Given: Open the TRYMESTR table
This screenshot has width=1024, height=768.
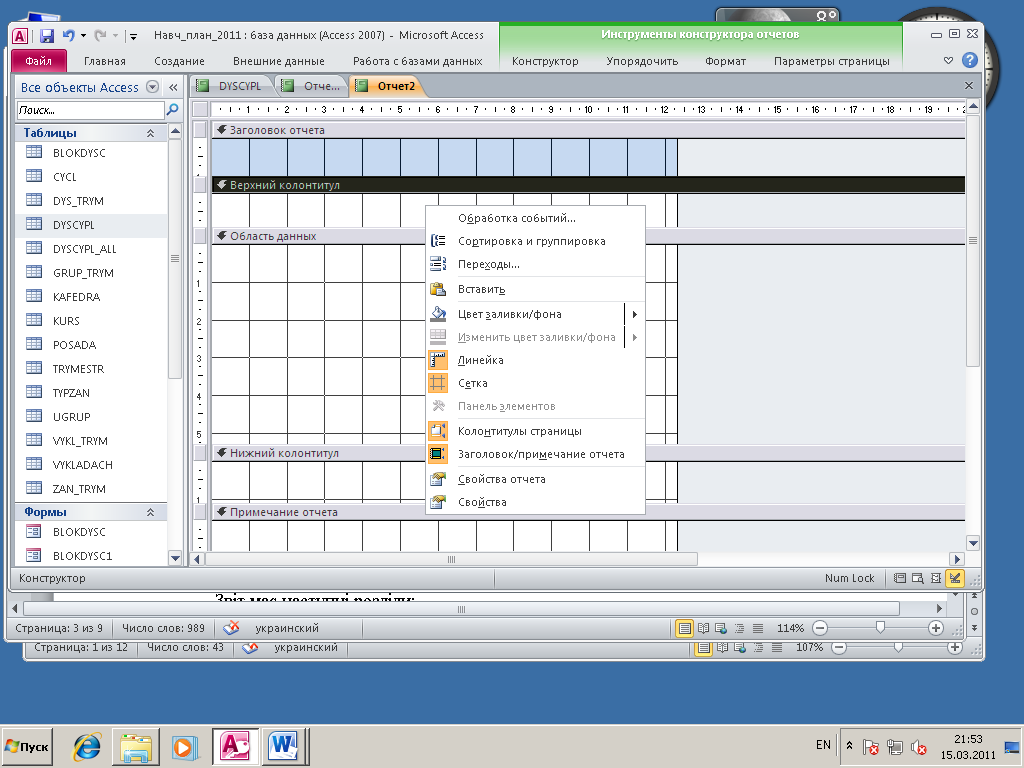Looking at the screenshot, I should tap(78, 369).
